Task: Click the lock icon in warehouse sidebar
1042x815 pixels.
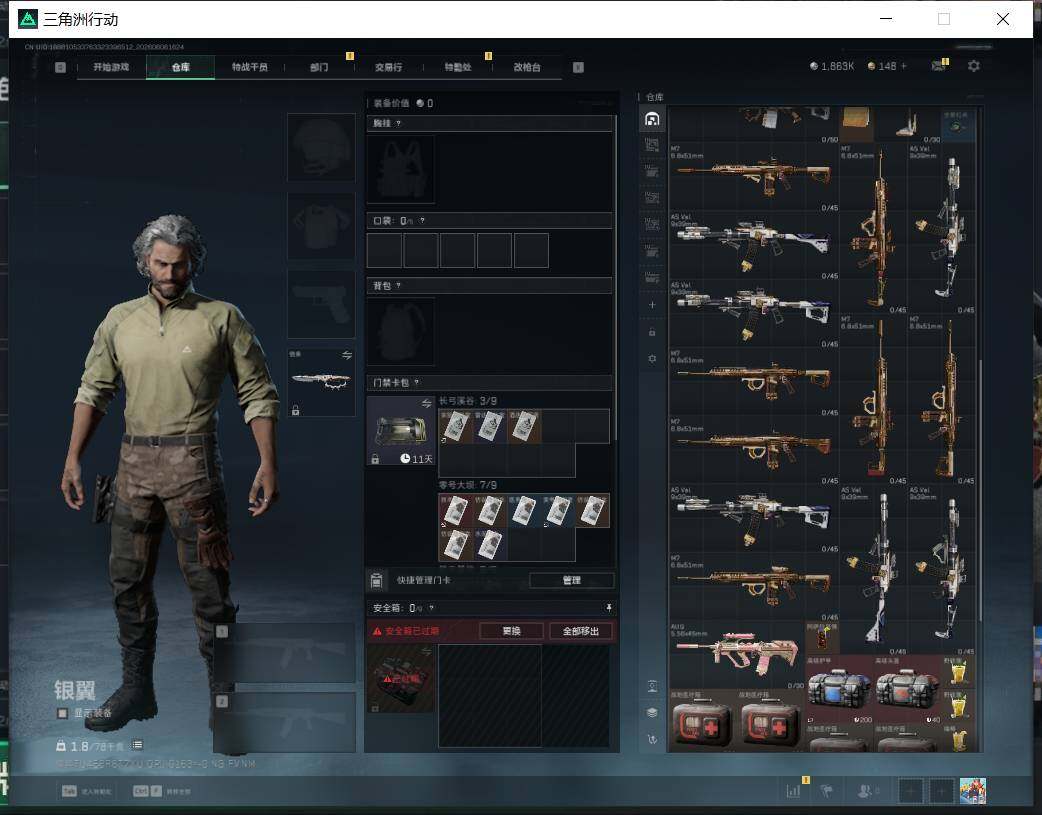Action: [x=652, y=332]
